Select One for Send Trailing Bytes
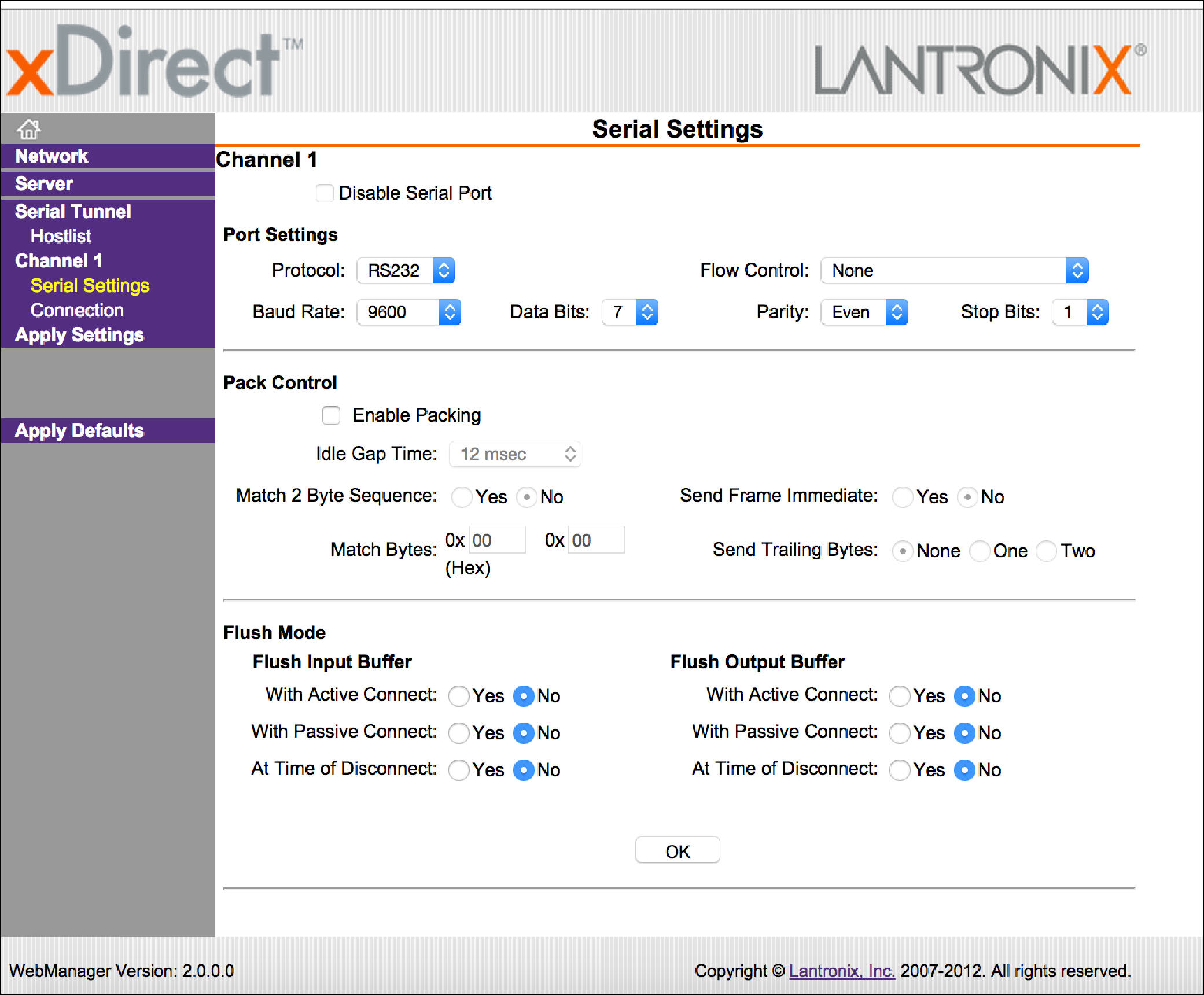Screen dimensions: 1204x995 coord(980,551)
